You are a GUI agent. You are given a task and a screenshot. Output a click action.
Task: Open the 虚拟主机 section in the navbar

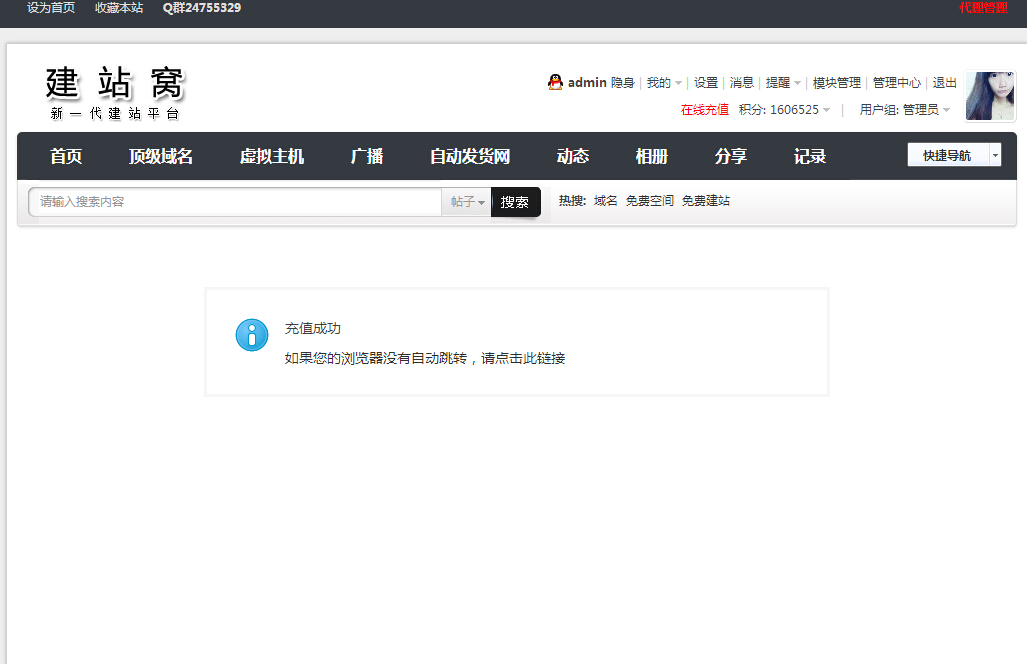pyautogui.click(x=272, y=156)
